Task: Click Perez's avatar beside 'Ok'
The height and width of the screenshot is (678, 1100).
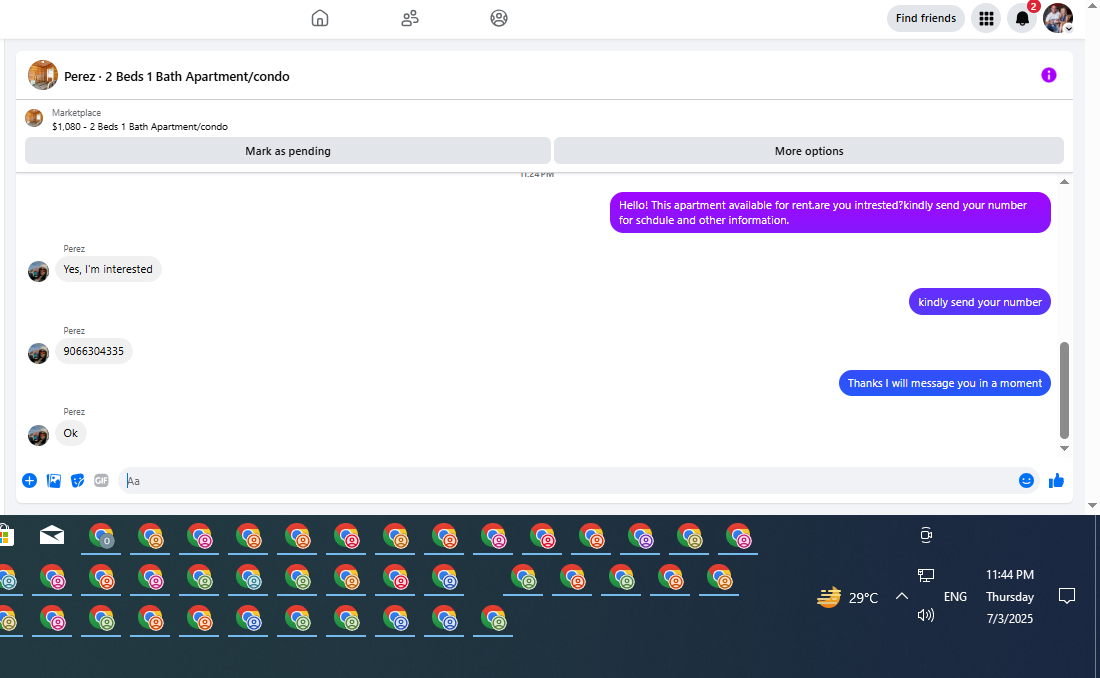Action: pos(38,435)
